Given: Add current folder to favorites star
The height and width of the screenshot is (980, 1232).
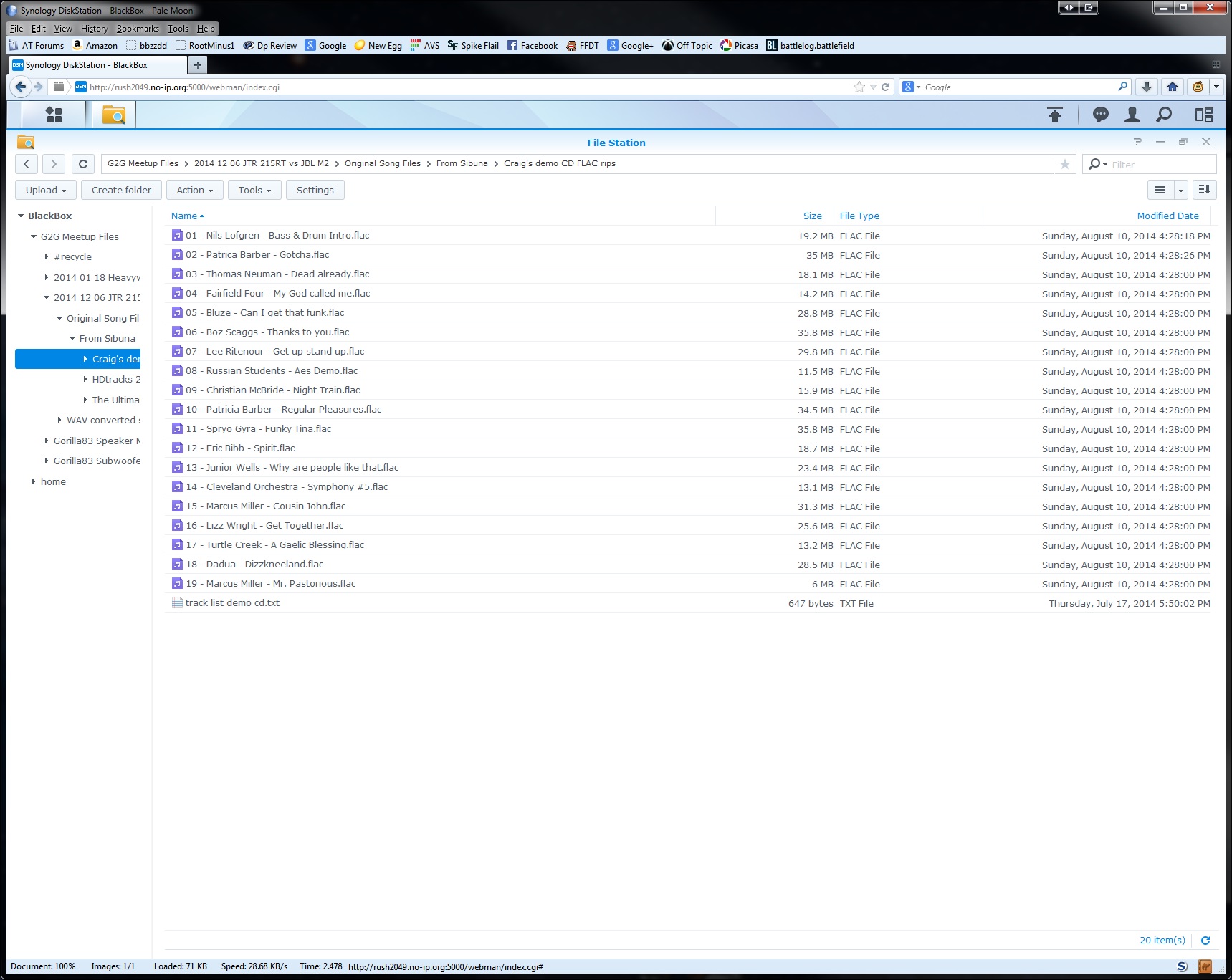Looking at the screenshot, I should coord(1065,164).
